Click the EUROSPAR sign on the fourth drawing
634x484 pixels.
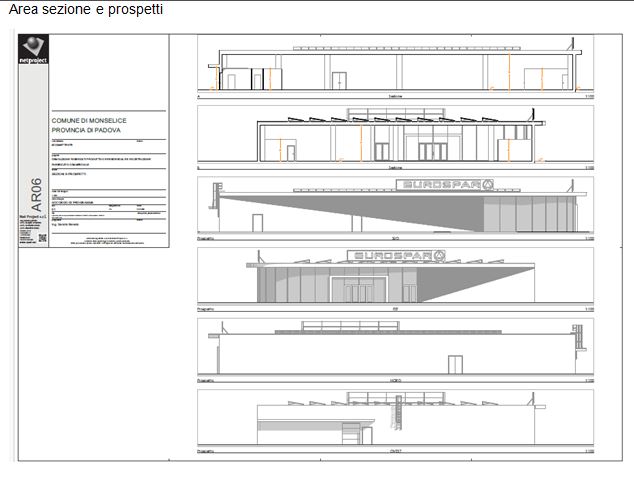tap(395, 256)
